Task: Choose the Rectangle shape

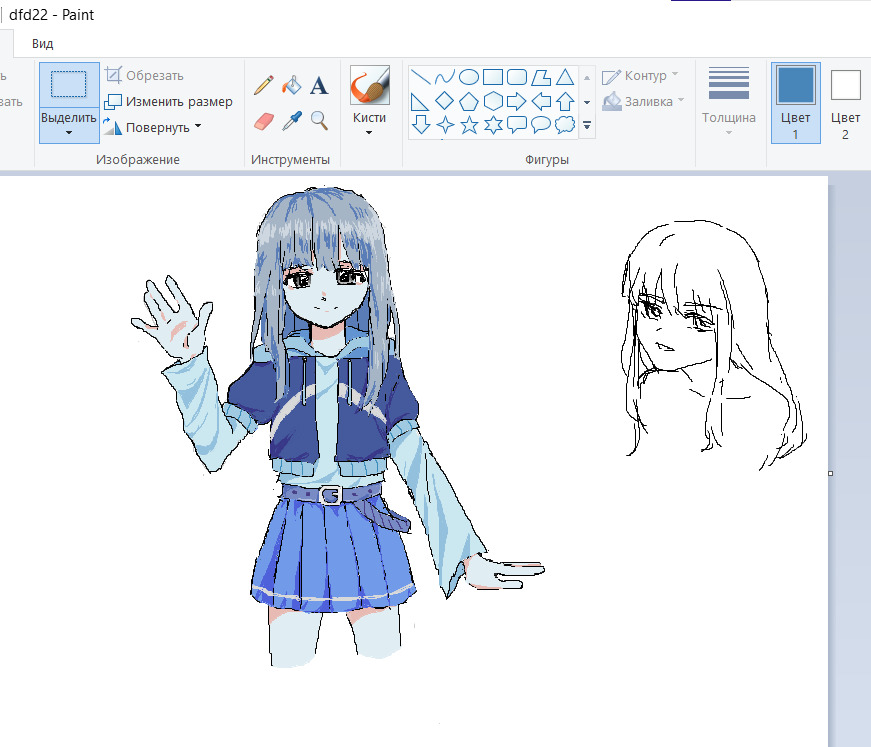Action: [x=493, y=77]
